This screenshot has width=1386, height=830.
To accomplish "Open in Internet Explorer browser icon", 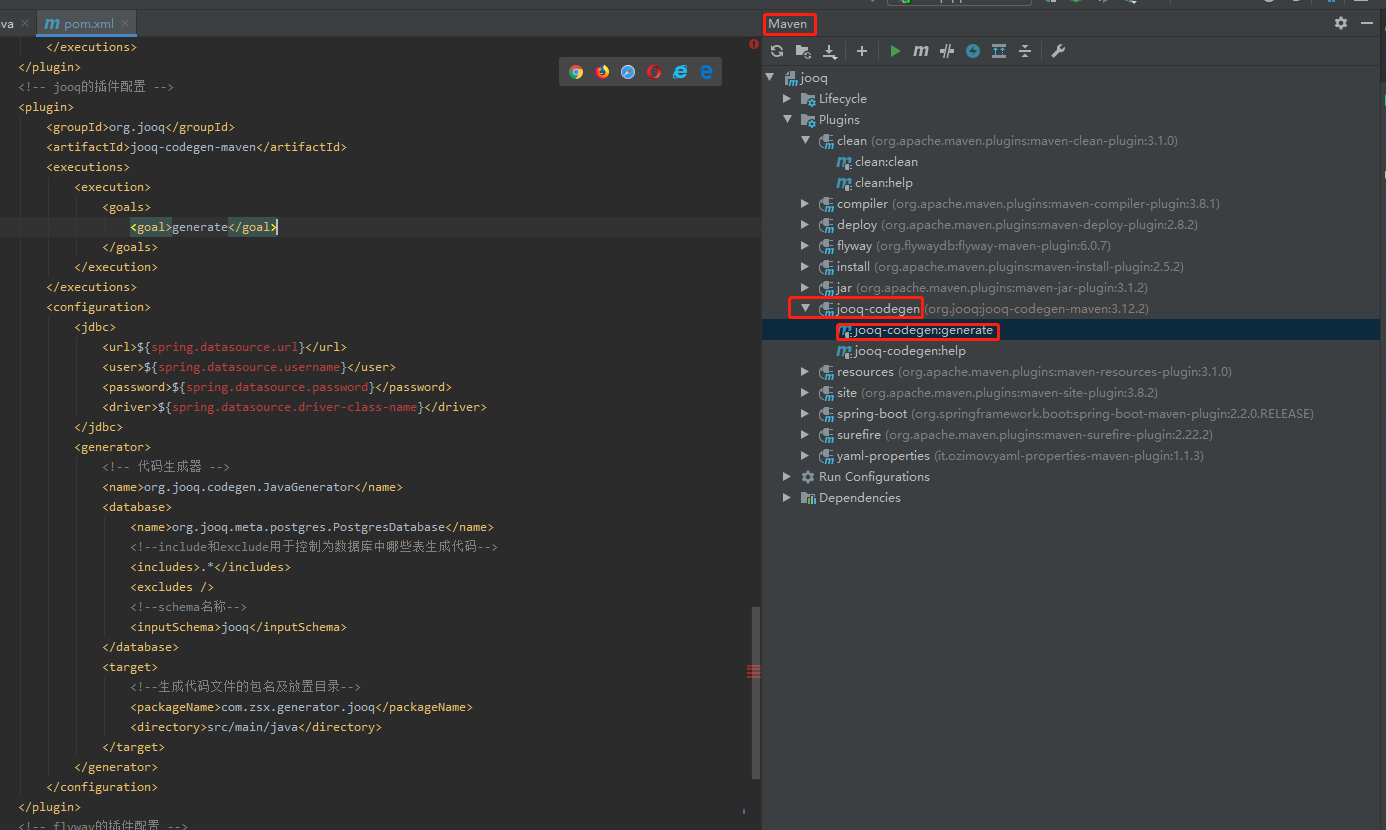I will click(680, 72).
